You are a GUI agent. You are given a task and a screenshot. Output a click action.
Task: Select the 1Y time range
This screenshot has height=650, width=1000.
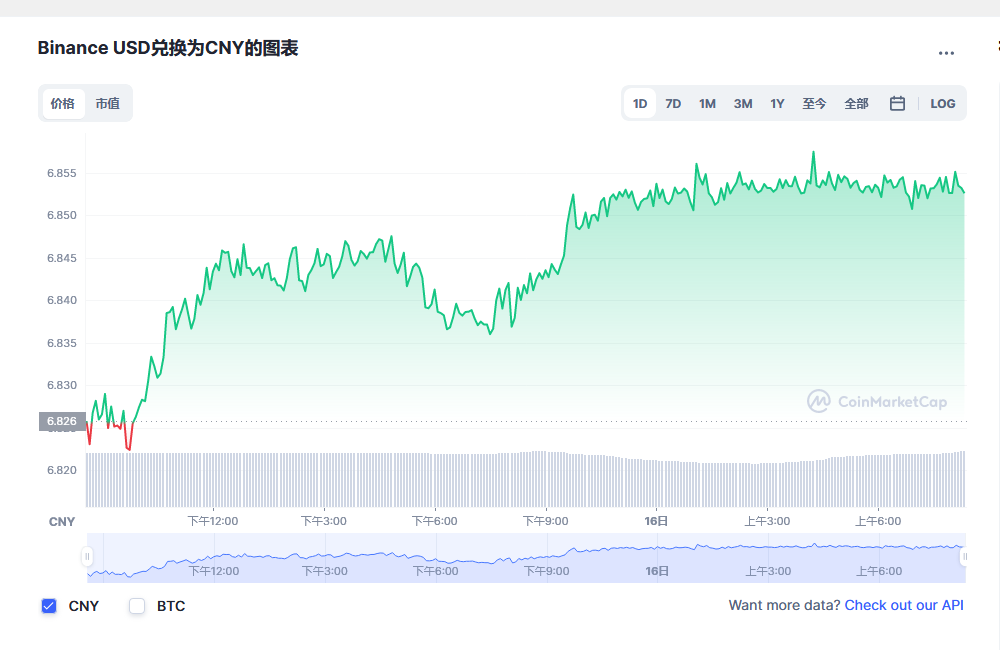pos(777,103)
